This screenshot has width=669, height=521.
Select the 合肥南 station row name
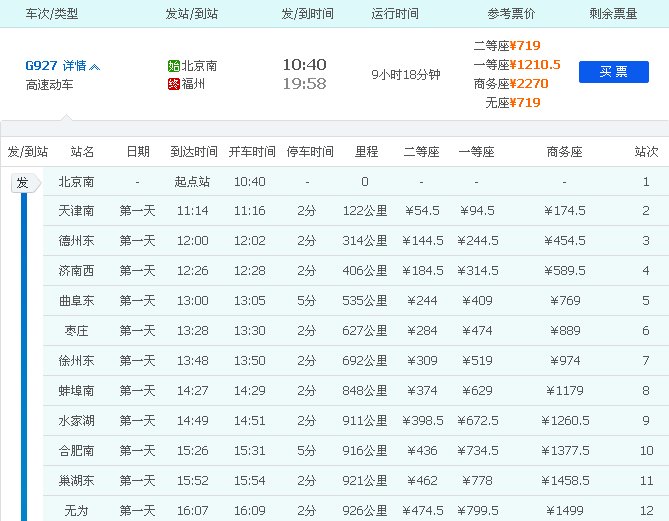coord(76,451)
